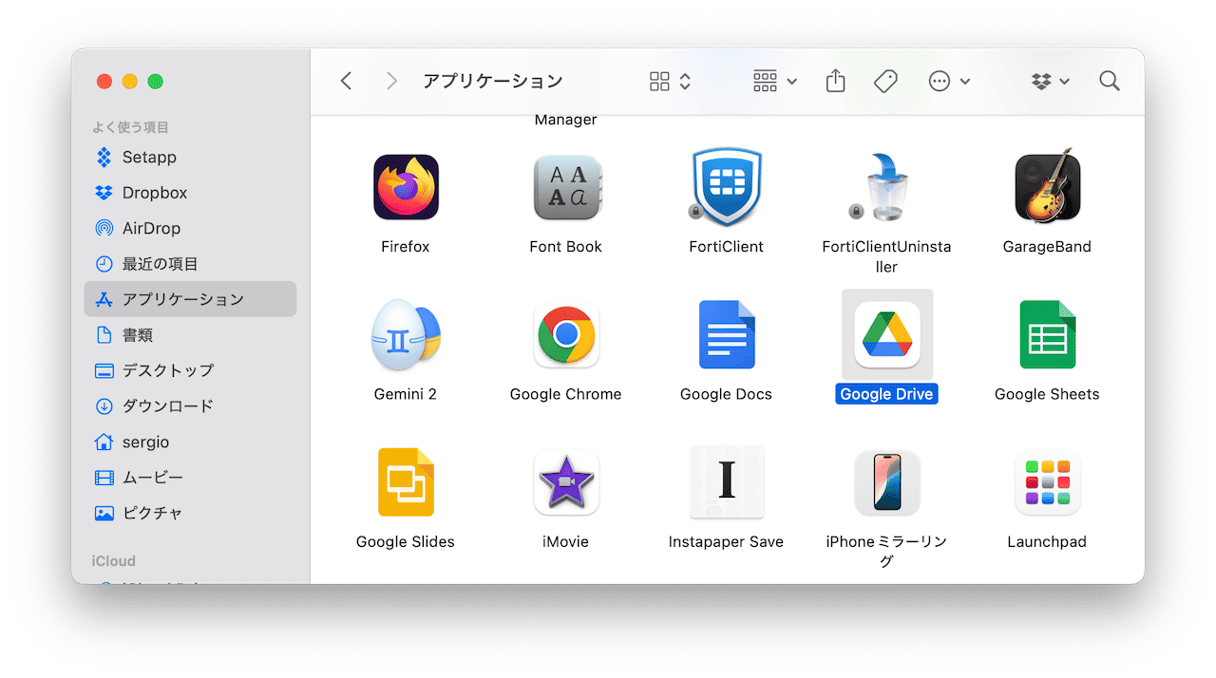1216x678 pixels.
Task: Click the tag toolbar button
Action: [885, 82]
